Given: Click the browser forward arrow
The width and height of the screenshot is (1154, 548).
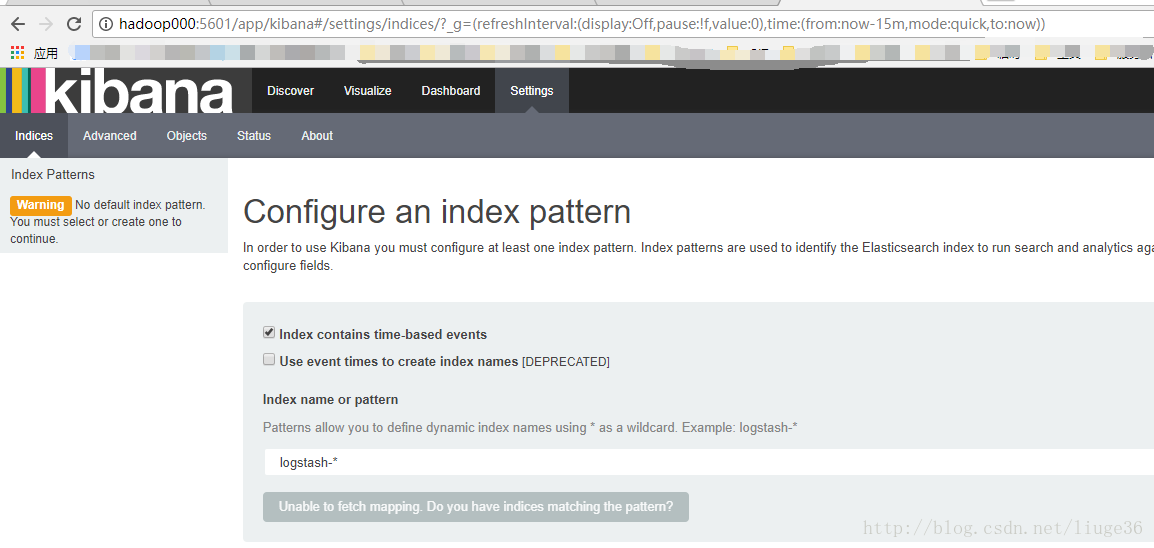Looking at the screenshot, I should click(x=46, y=24).
